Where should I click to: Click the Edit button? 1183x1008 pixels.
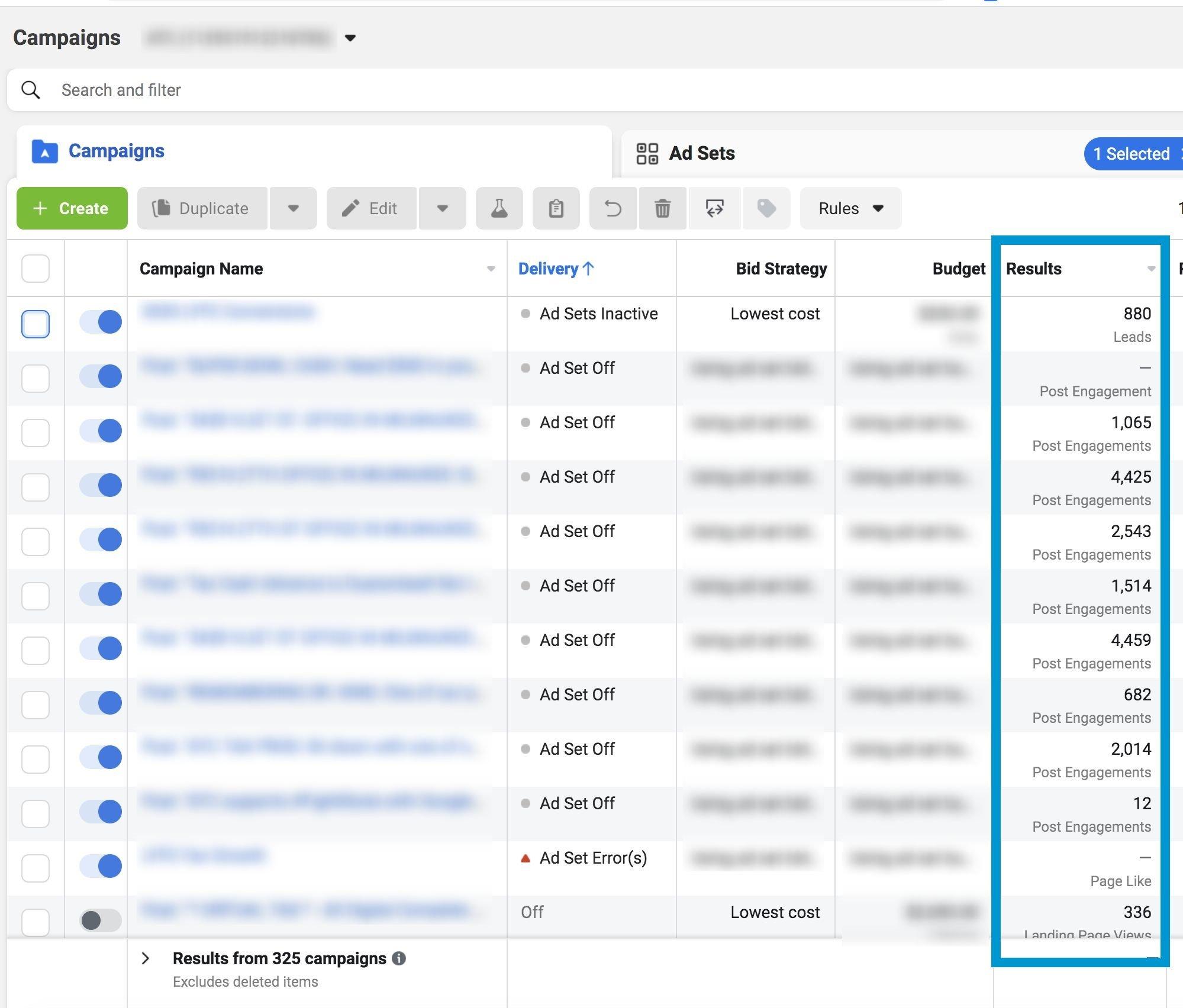point(371,208)
